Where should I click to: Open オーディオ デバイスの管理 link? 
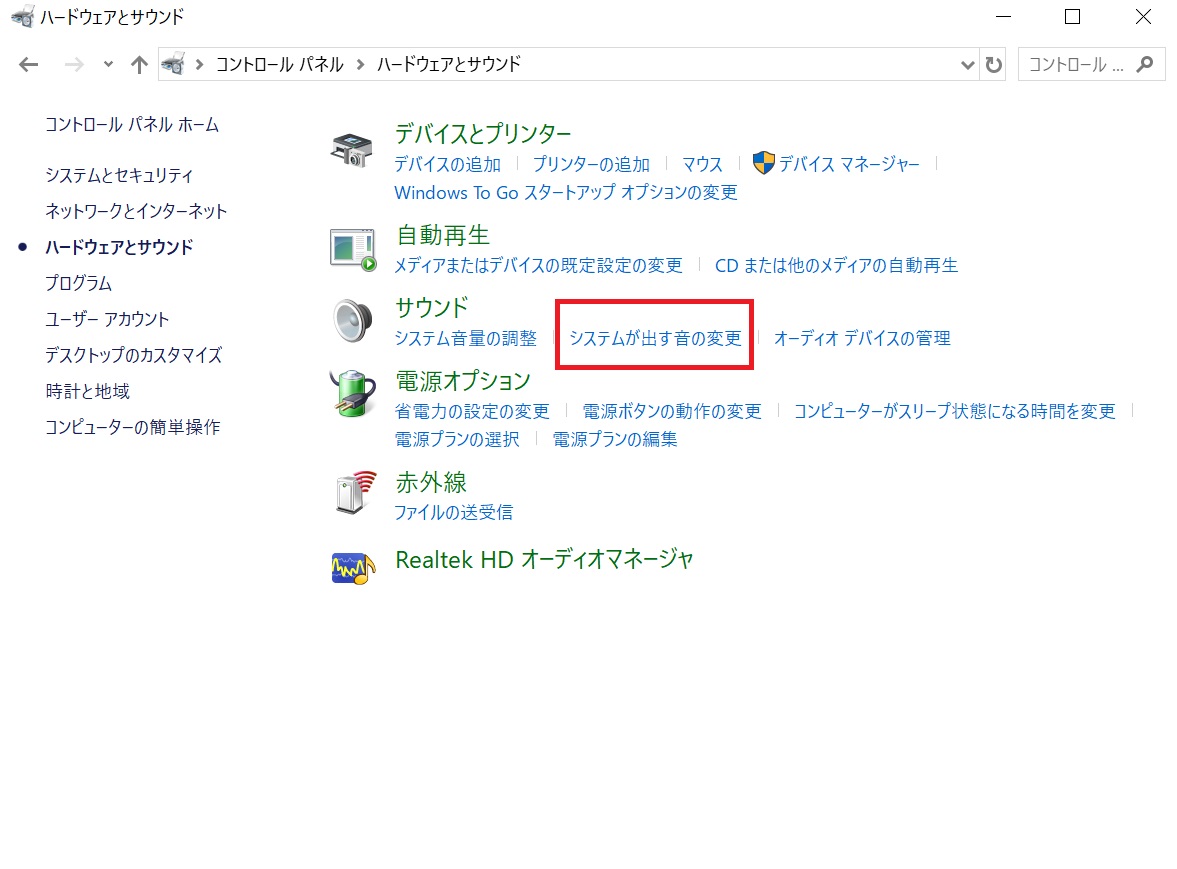point(862,338)
